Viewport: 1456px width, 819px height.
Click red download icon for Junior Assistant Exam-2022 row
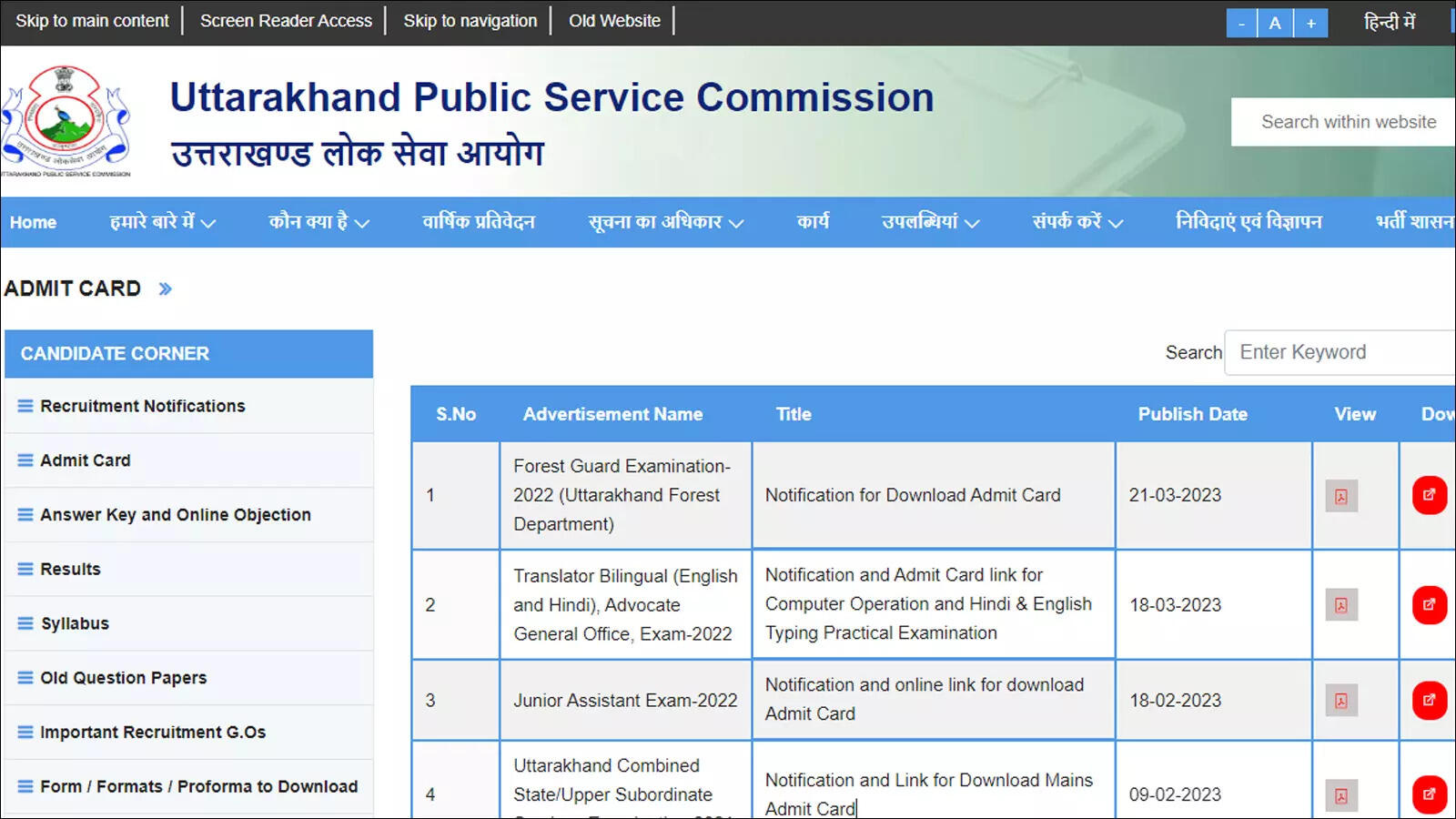click(x=1429, y=701)
